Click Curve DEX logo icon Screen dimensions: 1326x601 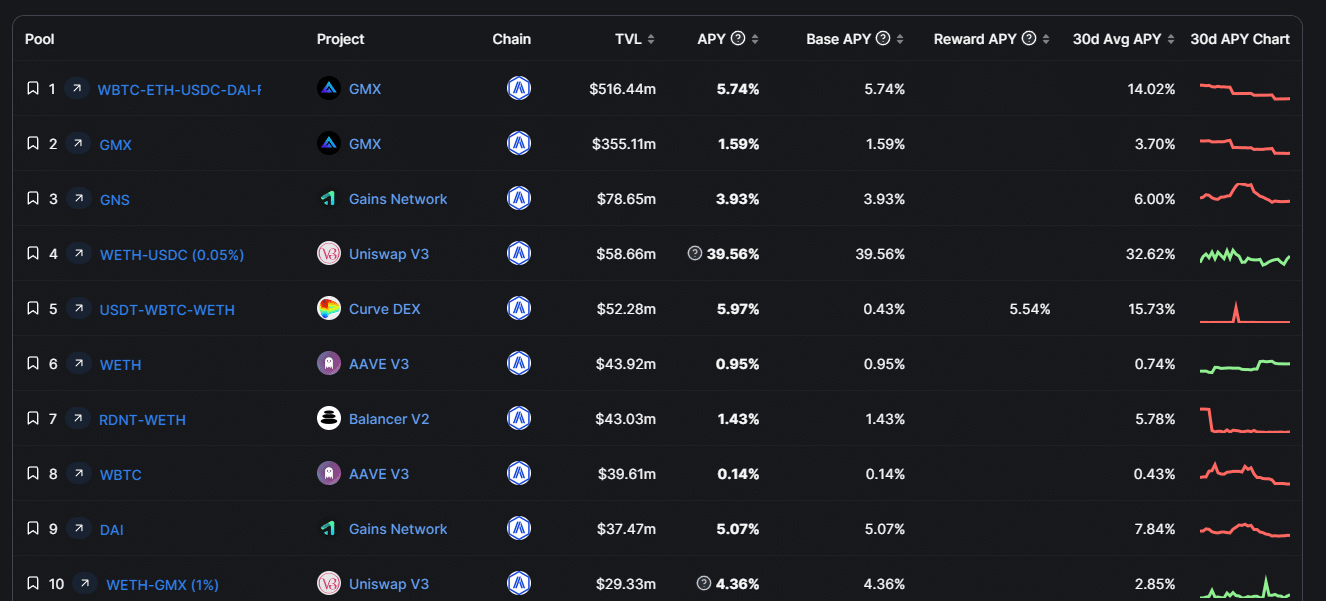329,309
